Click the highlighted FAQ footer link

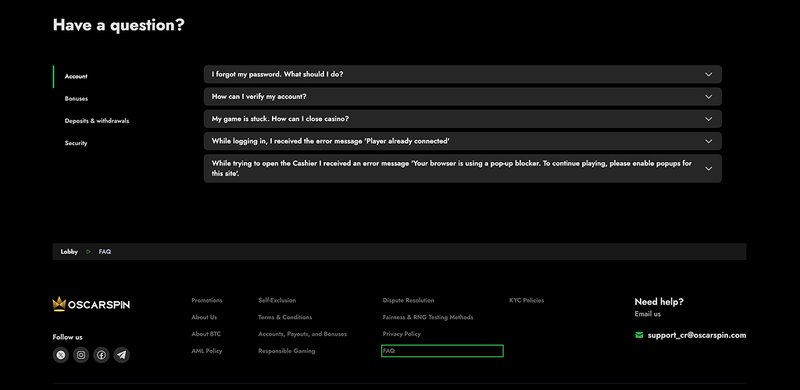pos(442,351)
